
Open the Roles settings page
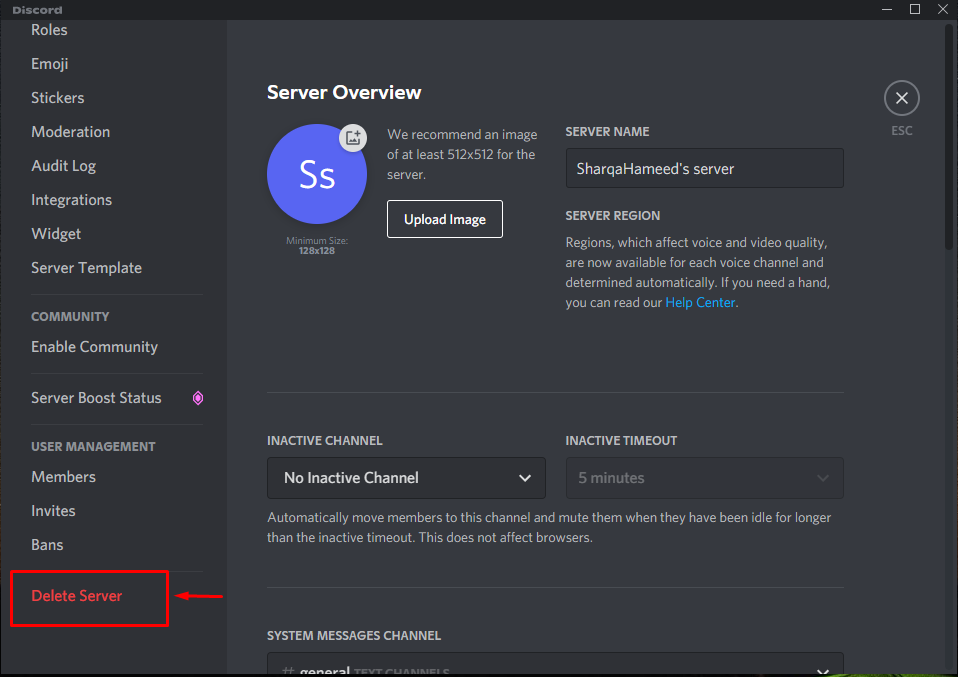tap(50, 30)
